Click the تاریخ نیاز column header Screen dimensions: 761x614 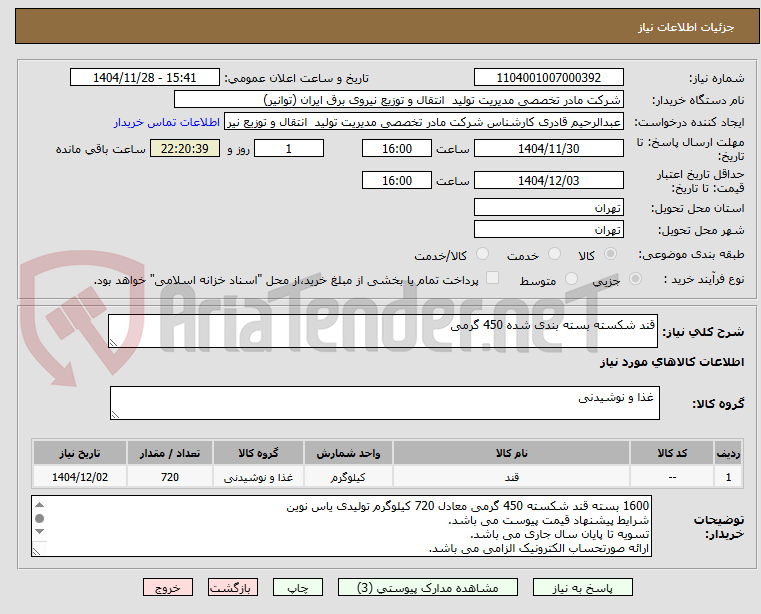[x=80, y=453]
